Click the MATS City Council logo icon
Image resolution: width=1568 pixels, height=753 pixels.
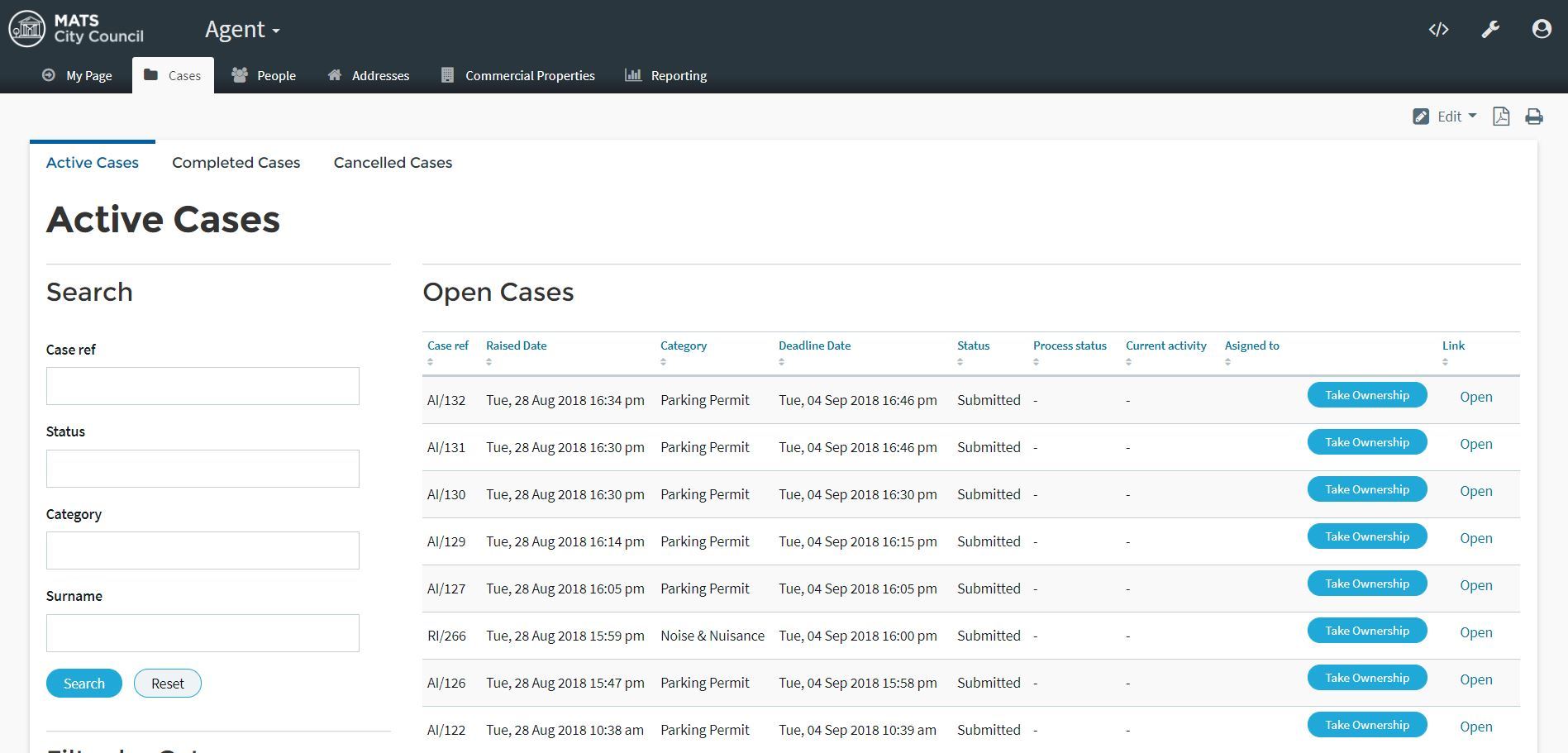click(x=27, y=29)
